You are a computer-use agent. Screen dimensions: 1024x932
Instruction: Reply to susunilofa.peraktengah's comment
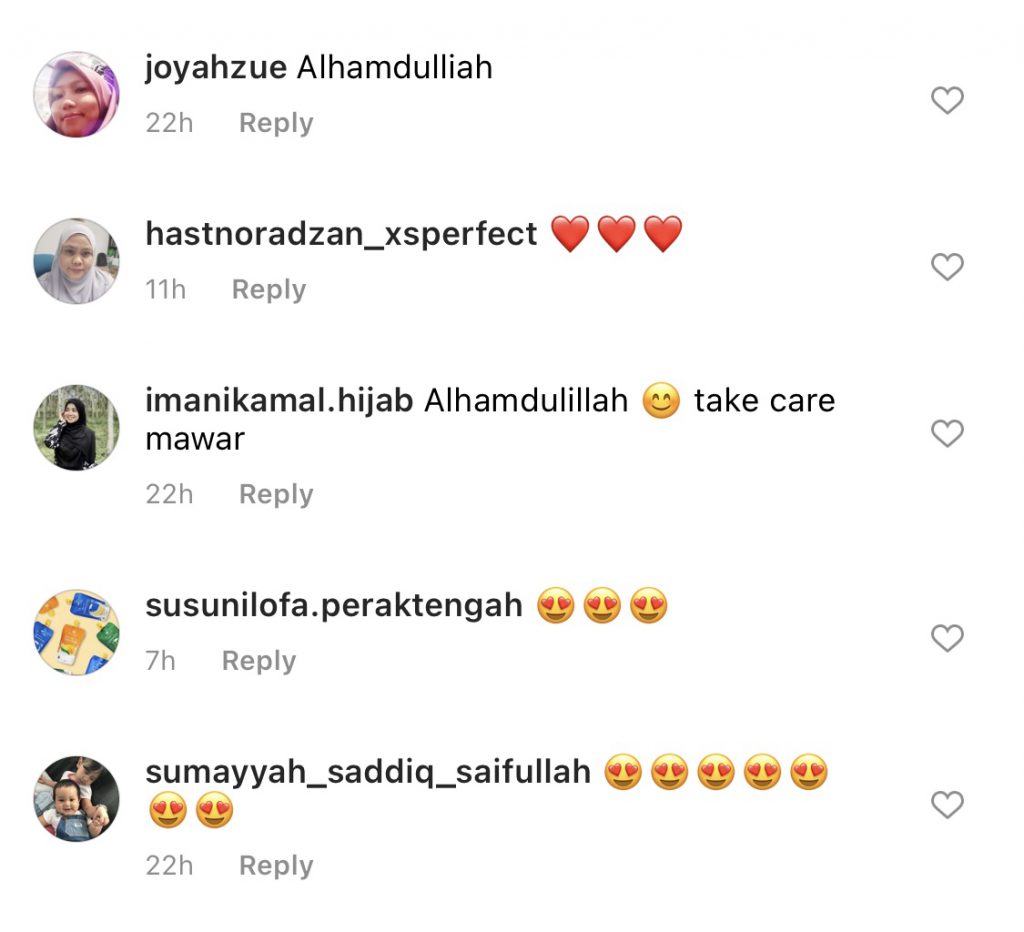pyautogui.click(x=259, y=661)
